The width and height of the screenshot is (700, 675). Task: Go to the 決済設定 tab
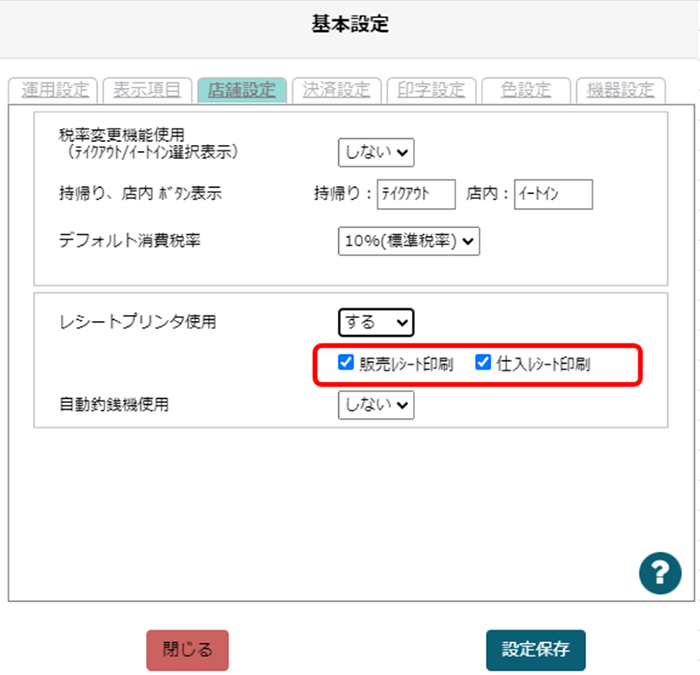point(336,89)
